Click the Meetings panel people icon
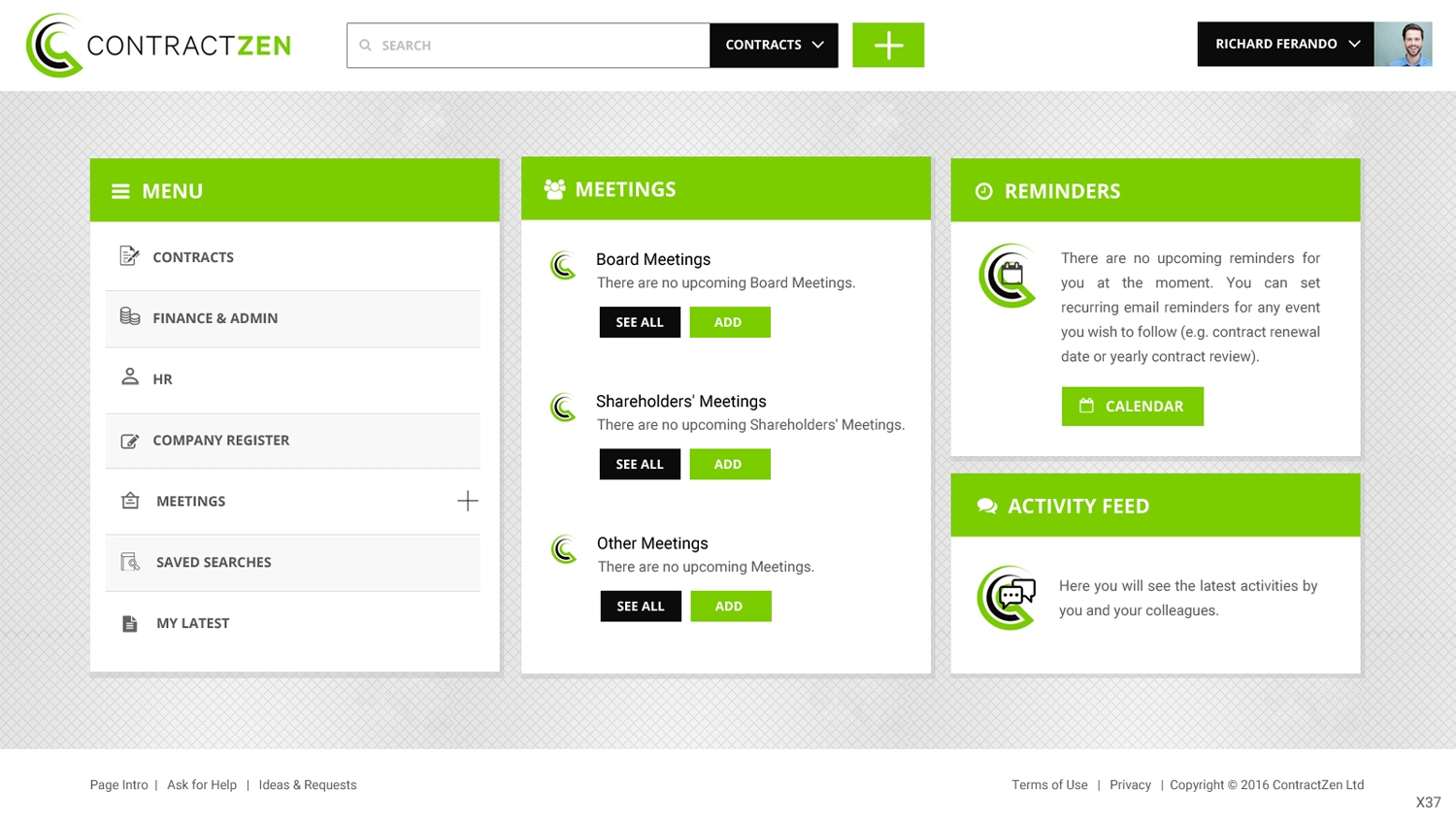Image resolution: width=1456 pixels, height=821 pixels. (554, 189)
